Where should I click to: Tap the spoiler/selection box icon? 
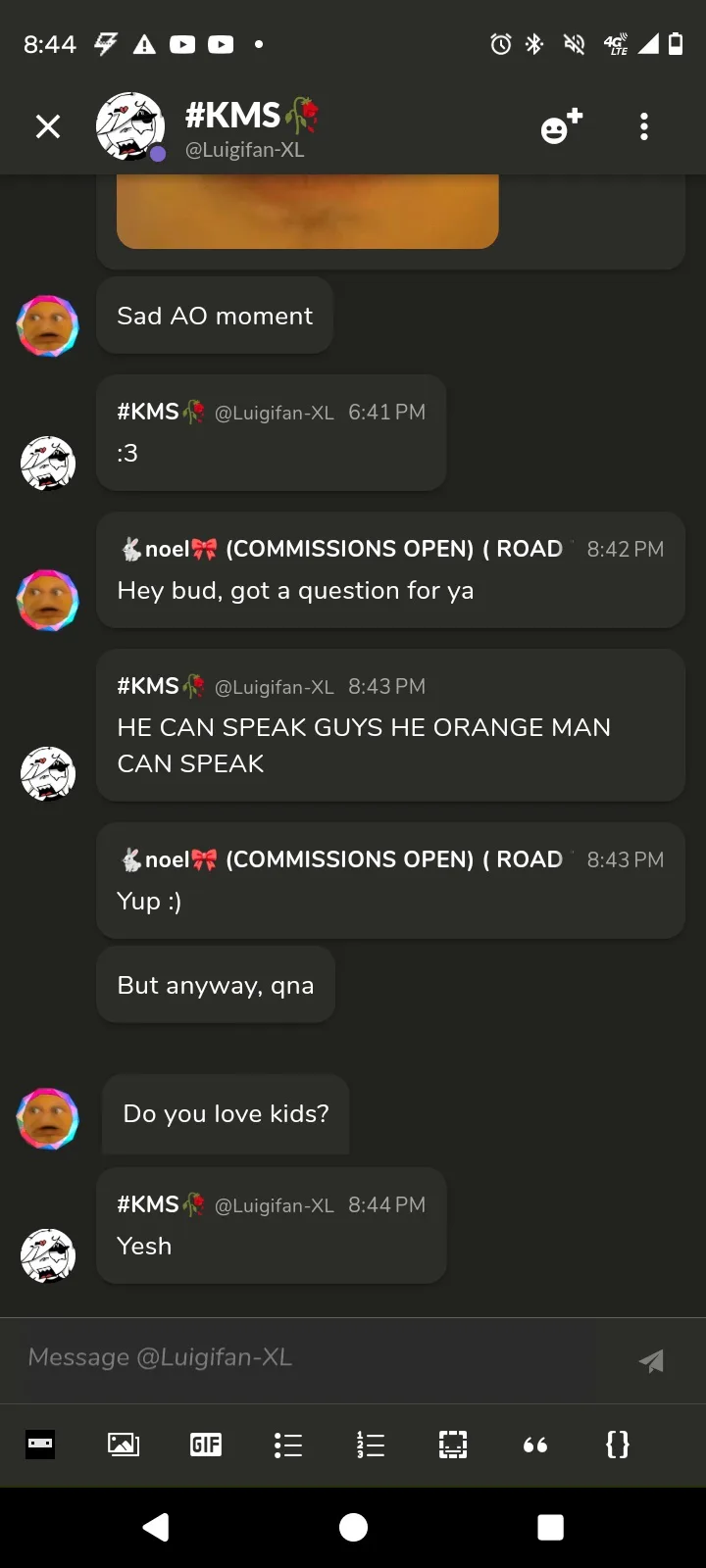coord(453,1444)
